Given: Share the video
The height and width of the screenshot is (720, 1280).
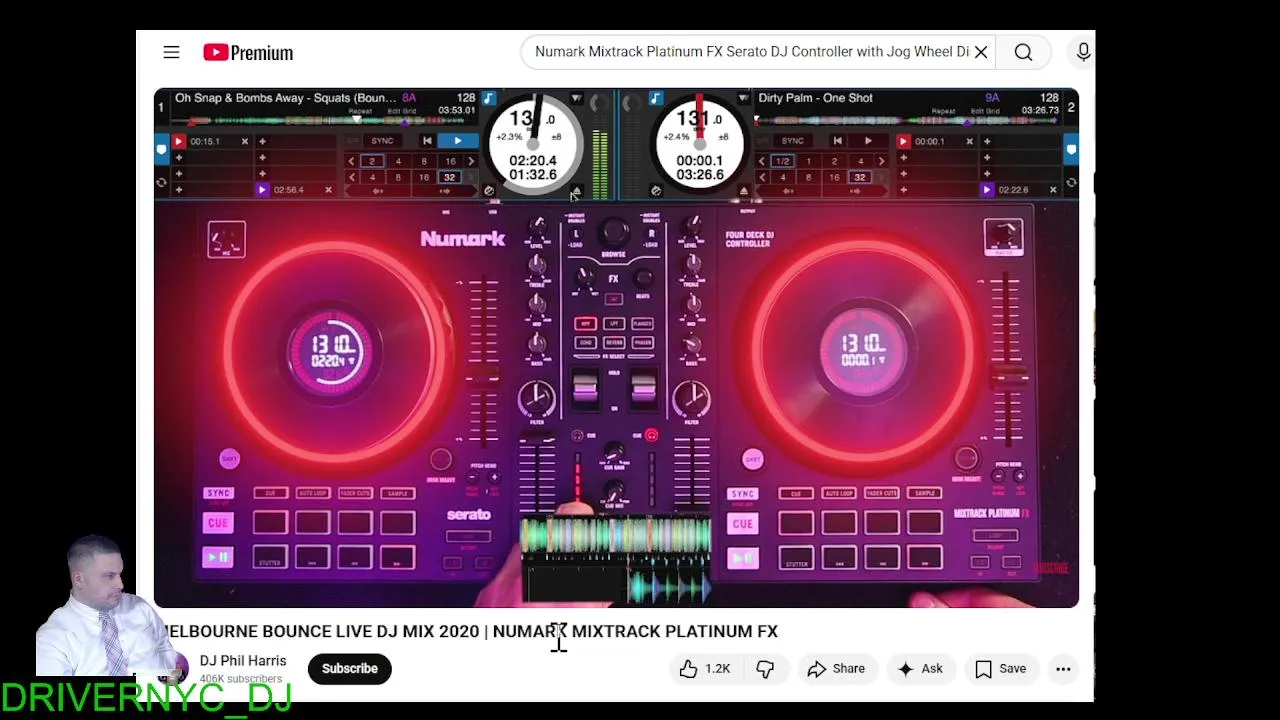Looking at the screenshot, I should coord(836,669).
